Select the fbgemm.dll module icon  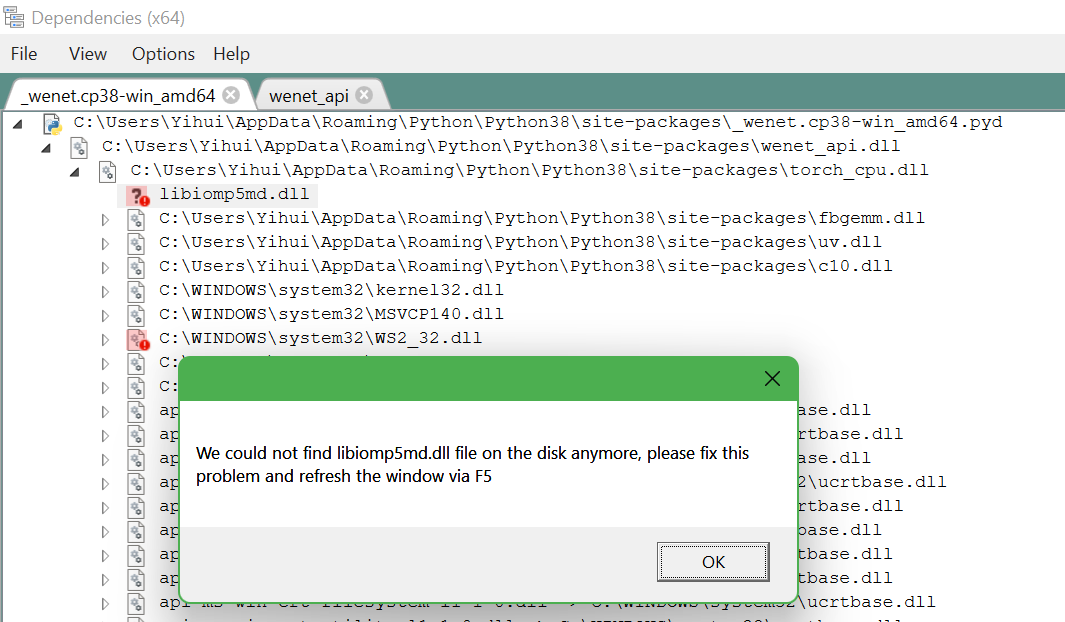(x=135, y=218)
